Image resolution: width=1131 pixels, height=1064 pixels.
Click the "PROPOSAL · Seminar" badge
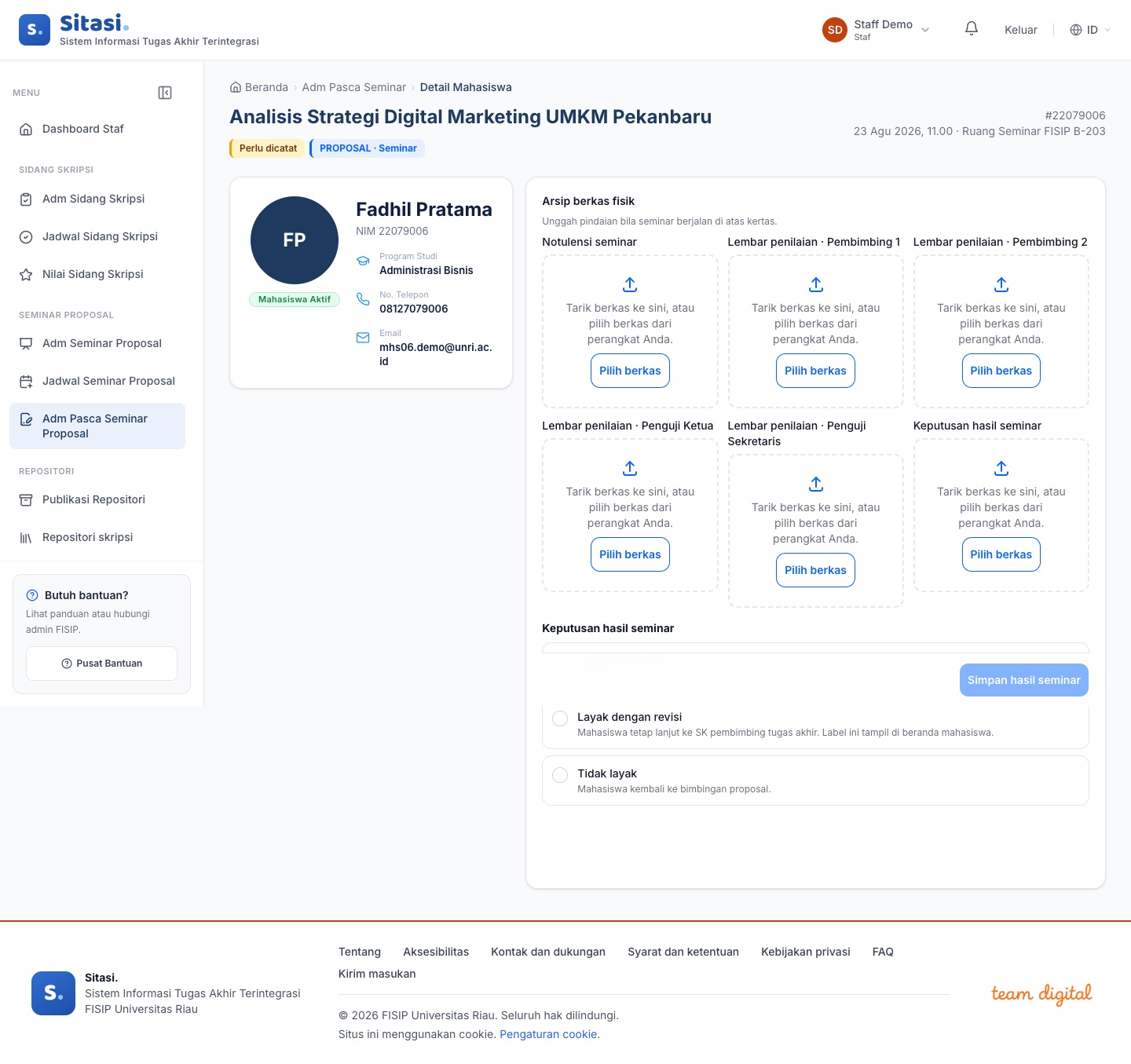pos(368,148)
